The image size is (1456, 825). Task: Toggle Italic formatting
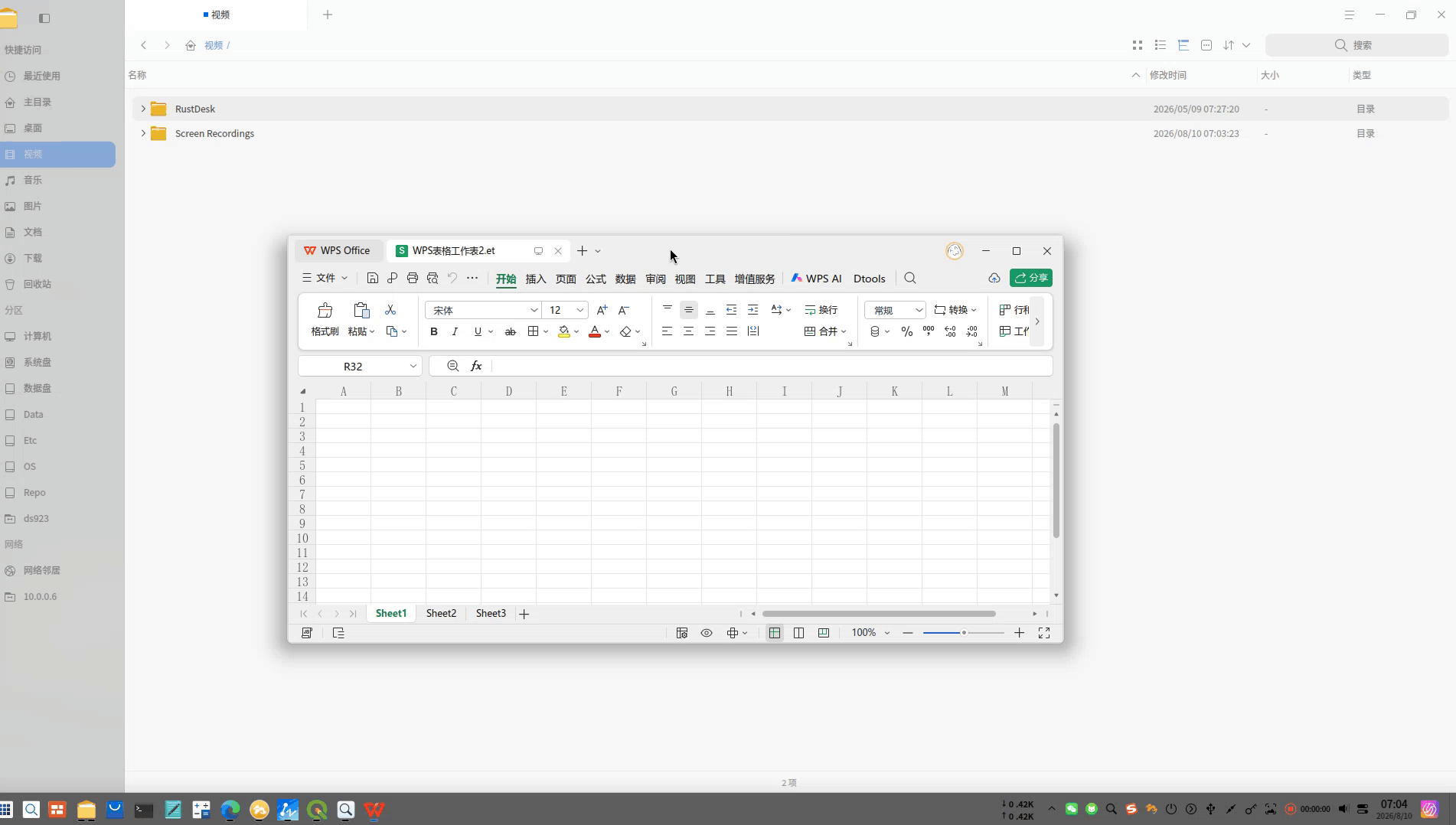pyautogui.click(x=455, y=331)
